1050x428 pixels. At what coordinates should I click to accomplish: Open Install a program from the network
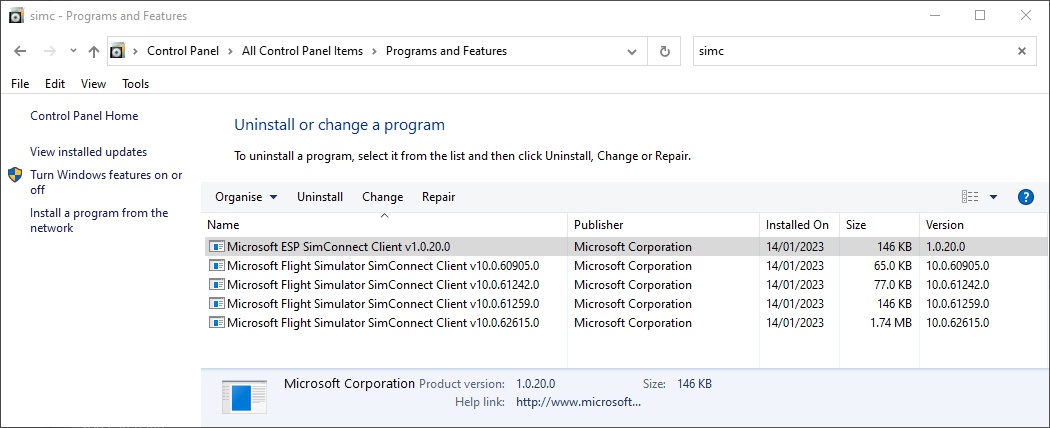tap(99, 220)
